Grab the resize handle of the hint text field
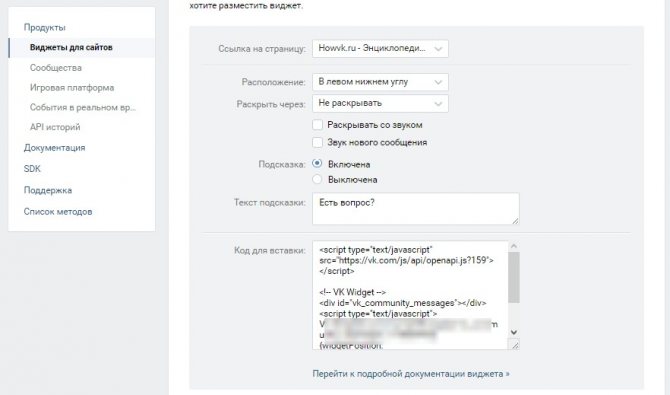 [x=515, y=220]
